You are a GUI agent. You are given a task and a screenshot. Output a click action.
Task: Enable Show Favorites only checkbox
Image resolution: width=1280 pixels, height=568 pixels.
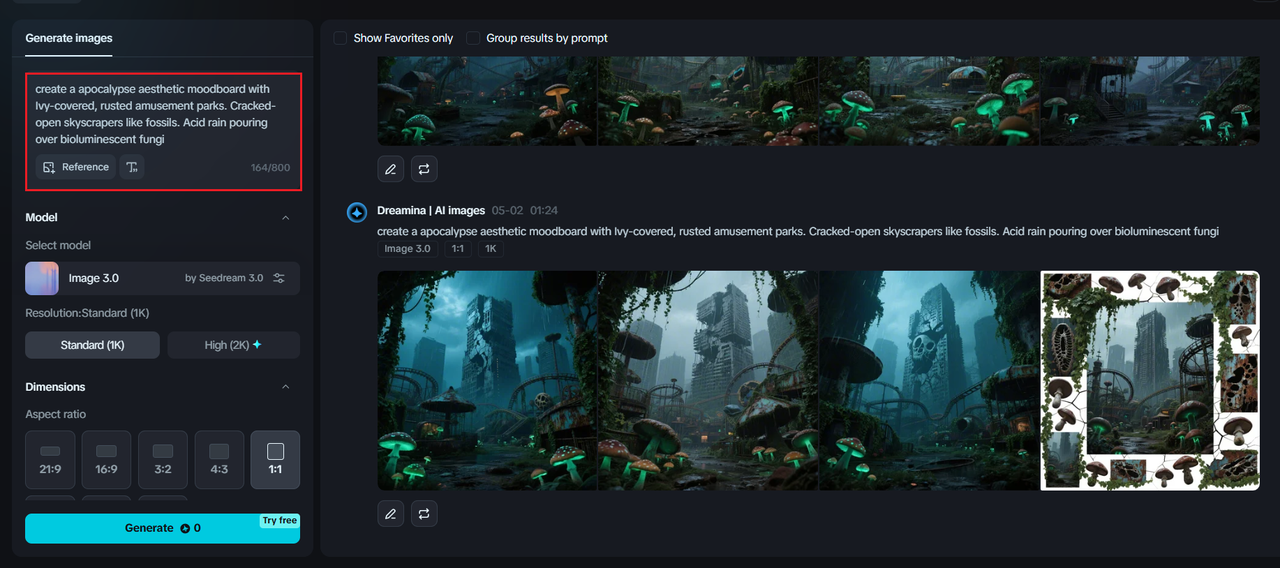340,38
